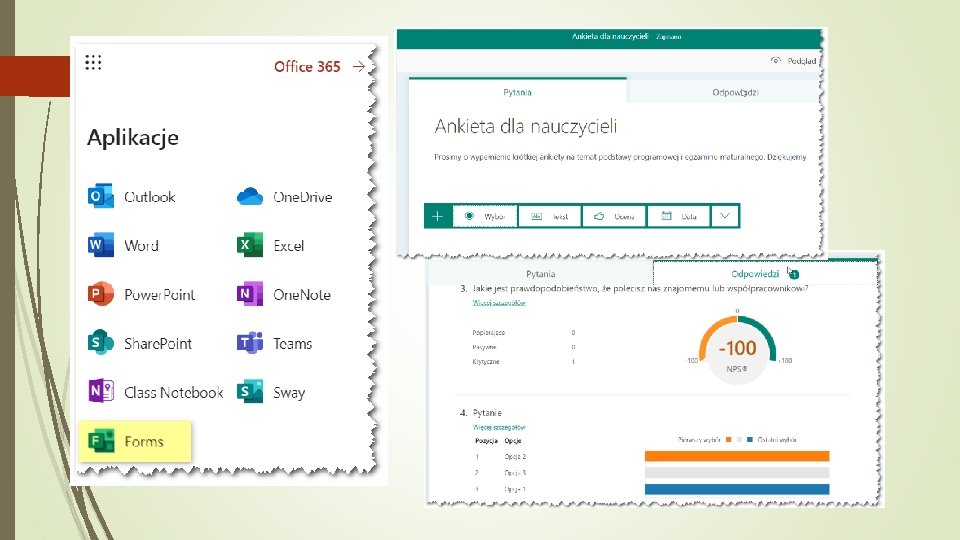960x540 pixels.
Task: Click the Popierające row in question 3
Action: [x=524, y=332]
